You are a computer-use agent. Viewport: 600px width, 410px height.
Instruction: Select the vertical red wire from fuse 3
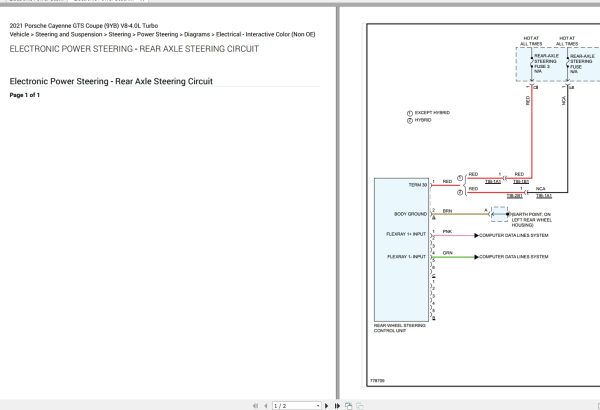coord(532,132)
